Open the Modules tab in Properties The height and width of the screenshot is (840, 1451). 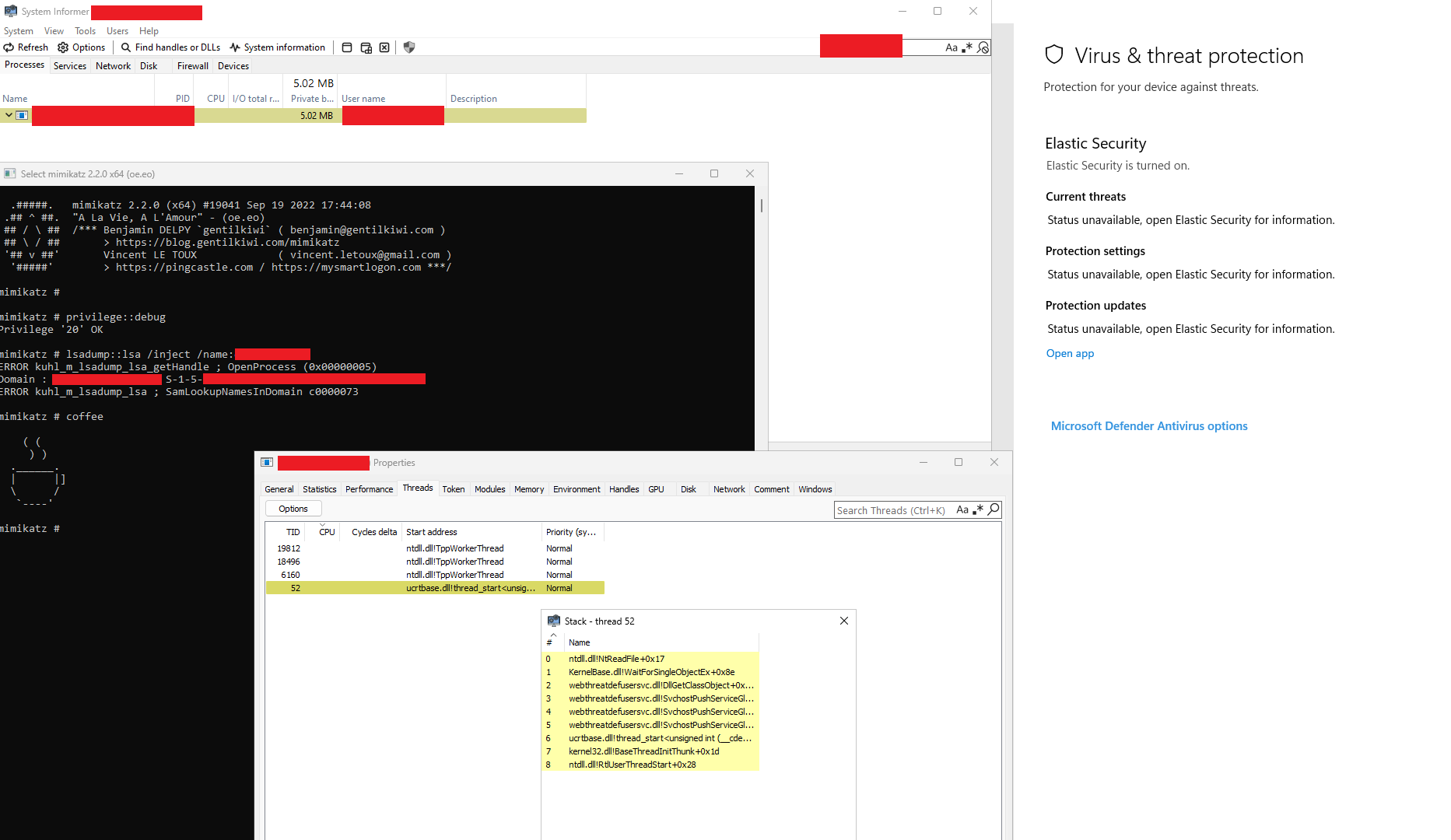click(490, 489)
